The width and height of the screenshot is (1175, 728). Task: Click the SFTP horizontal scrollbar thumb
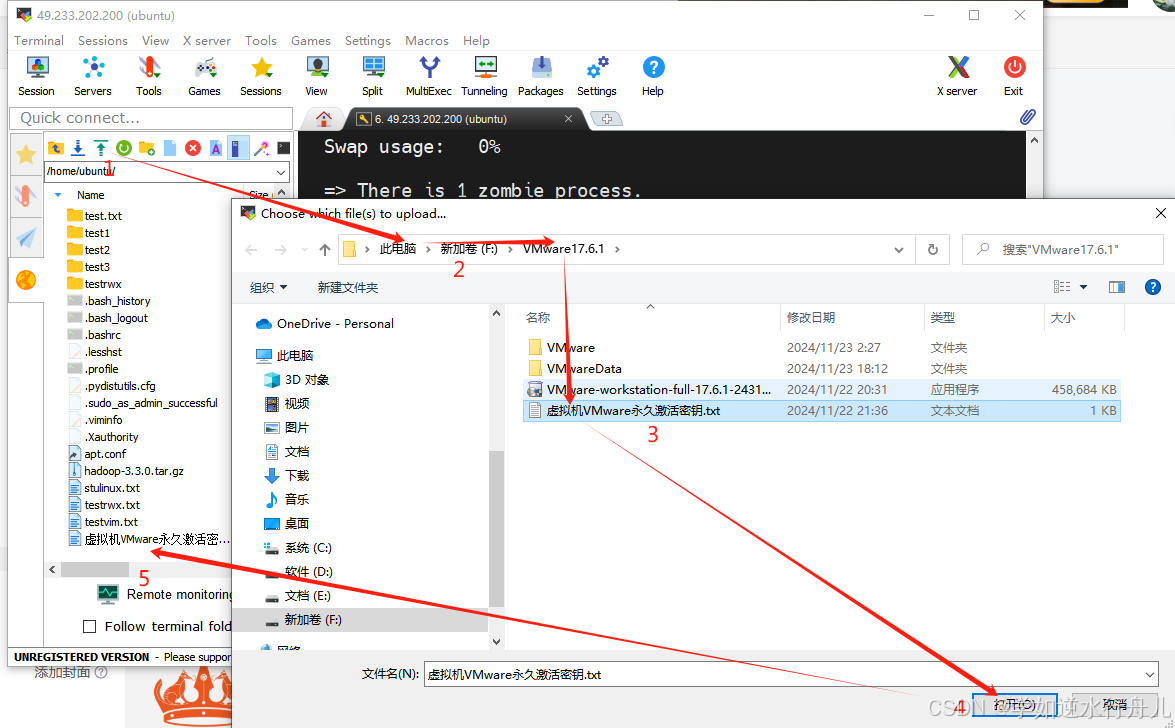point(94,570)
